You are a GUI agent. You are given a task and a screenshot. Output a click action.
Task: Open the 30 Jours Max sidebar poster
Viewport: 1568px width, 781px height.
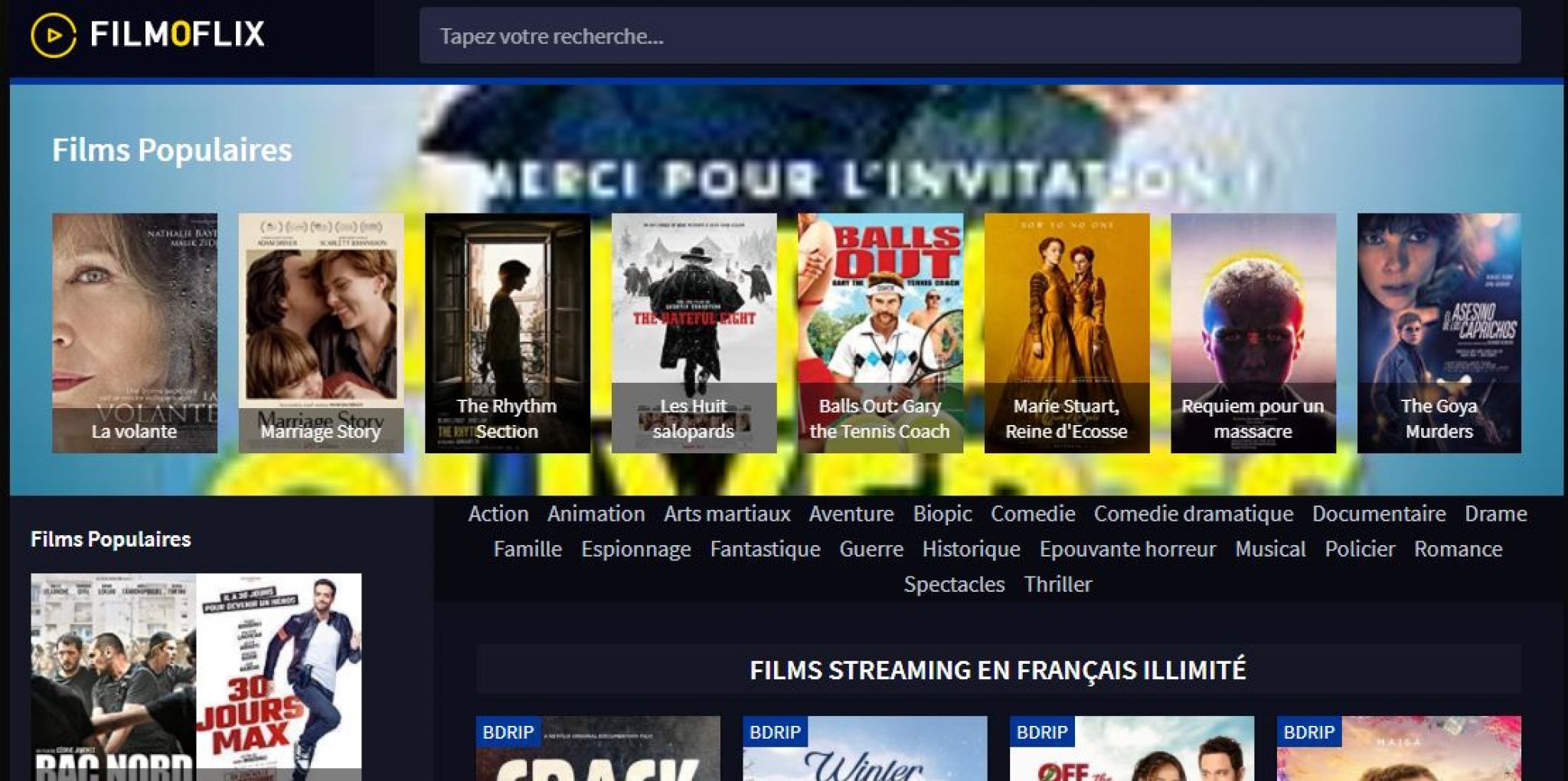(x=279, y=677)
